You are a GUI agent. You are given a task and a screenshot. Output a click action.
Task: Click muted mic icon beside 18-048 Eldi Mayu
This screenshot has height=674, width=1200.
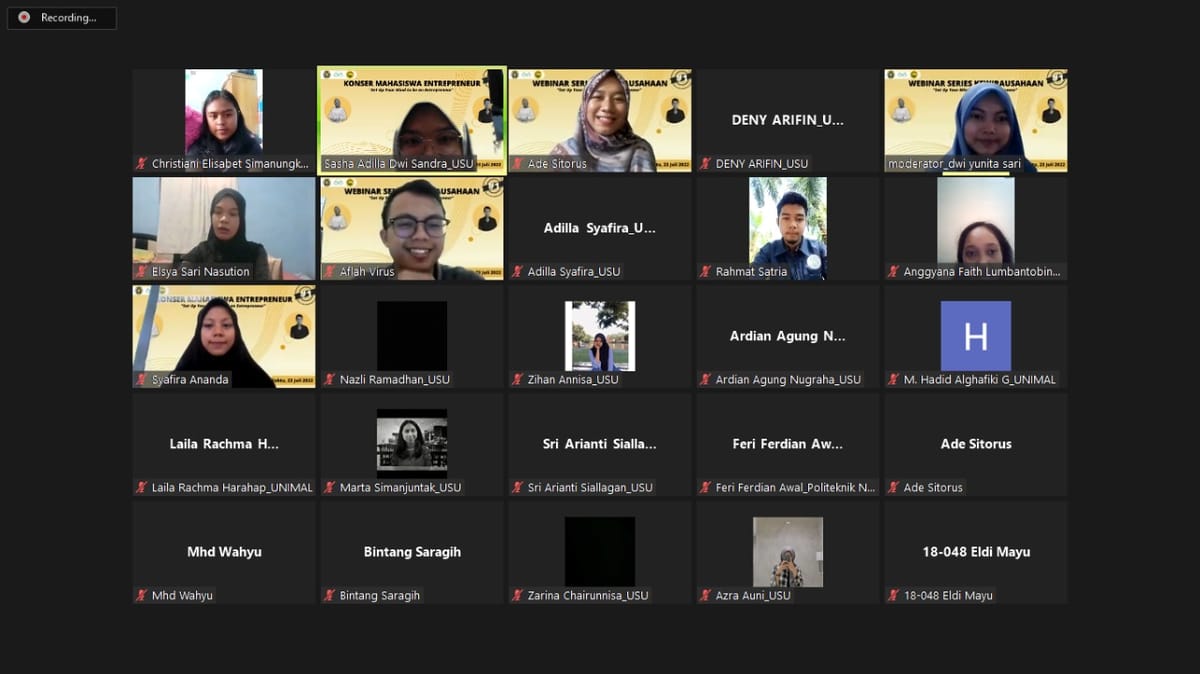(893, 596)
